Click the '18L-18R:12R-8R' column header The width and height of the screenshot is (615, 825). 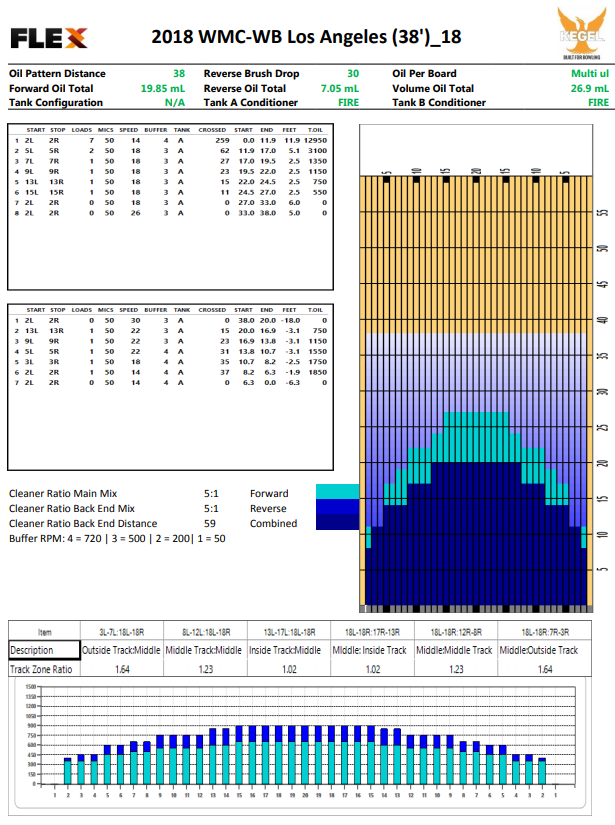[x=456, y=632]
